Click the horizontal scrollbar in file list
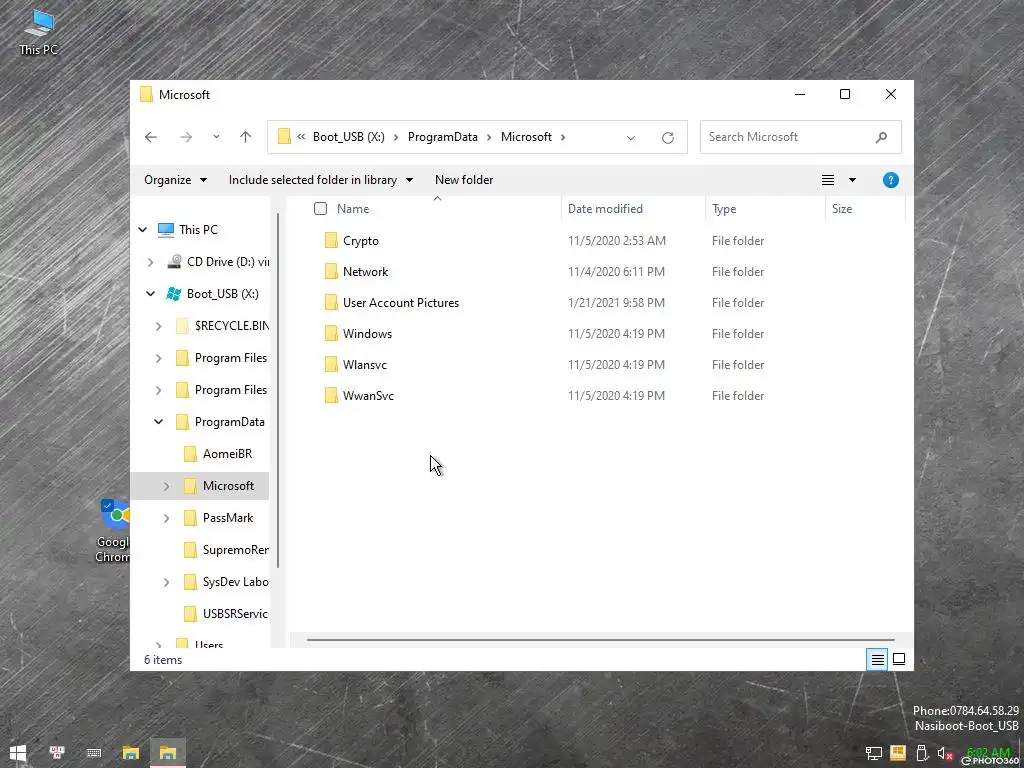Image resolution: width=1024 pixels, height=768 pixels. coord(600,640)
